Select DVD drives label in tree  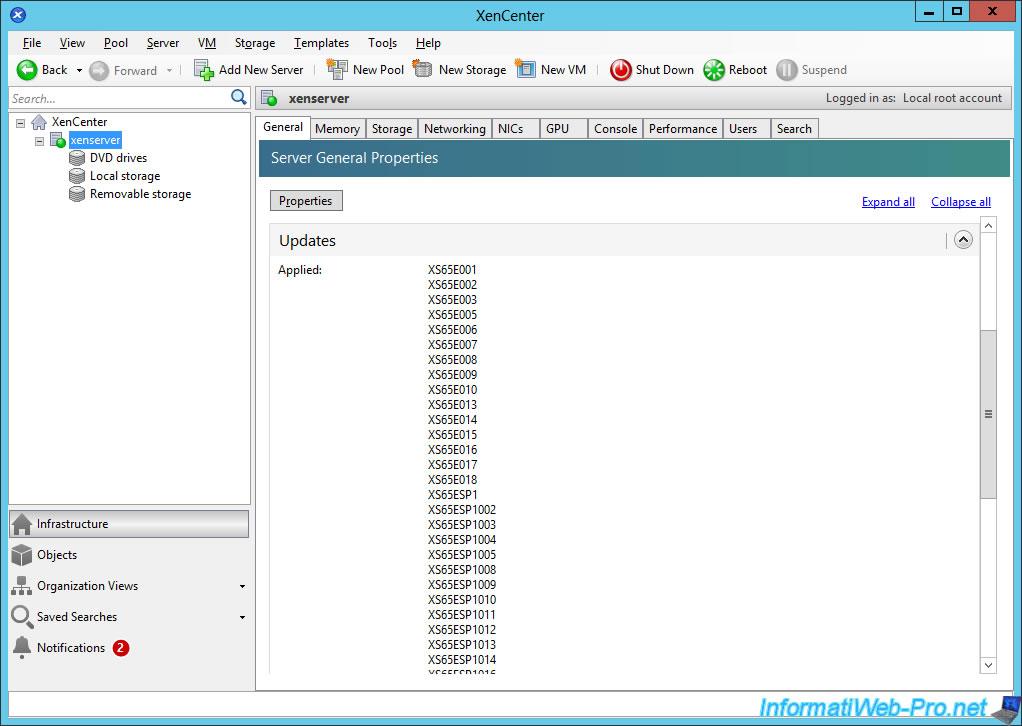coord(119,158)
